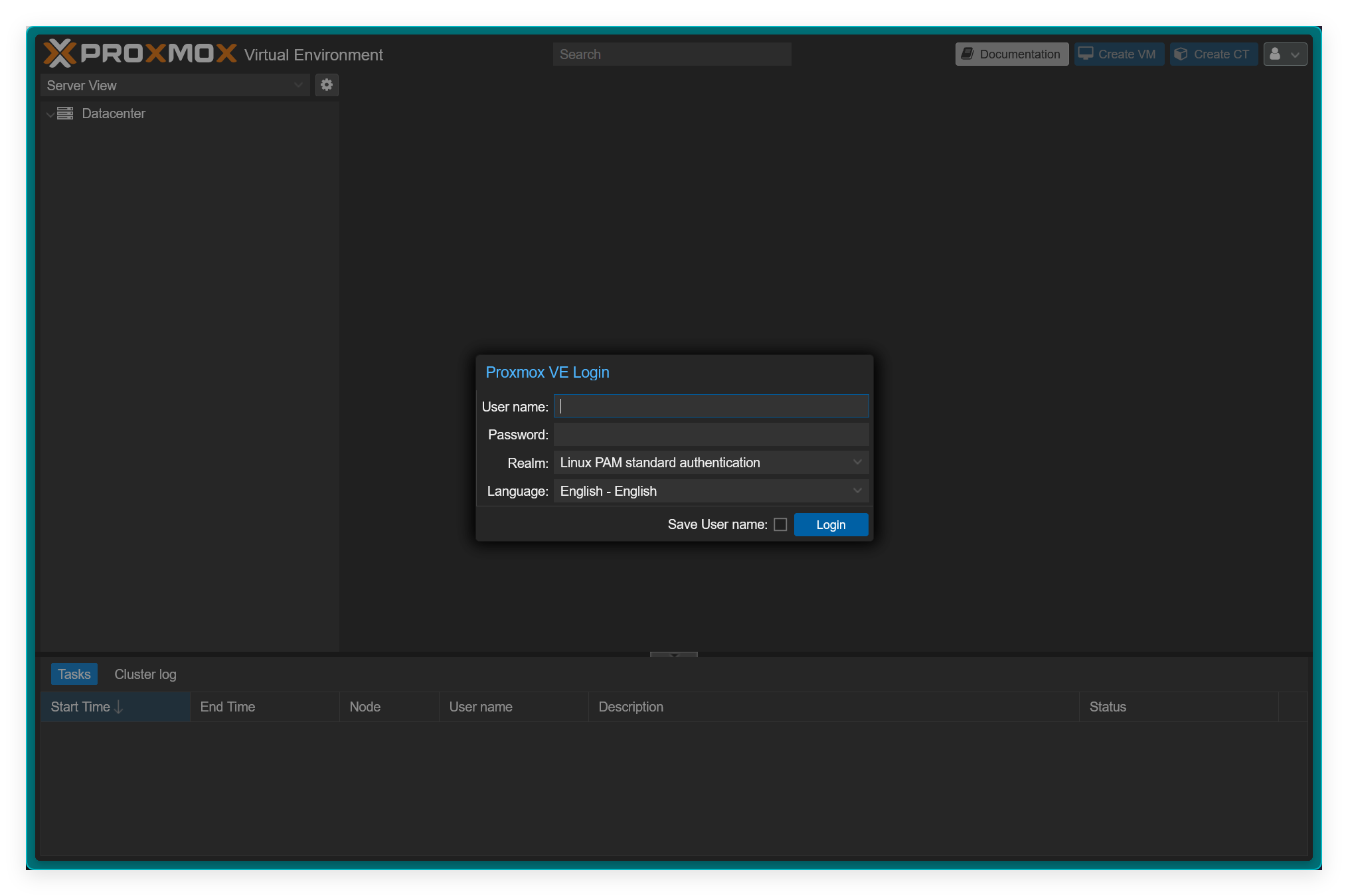Image resolution: width=1348 pixels, height=896 pixels.
Task: Sort by the Start Time column
Action: tap(116, 707)
